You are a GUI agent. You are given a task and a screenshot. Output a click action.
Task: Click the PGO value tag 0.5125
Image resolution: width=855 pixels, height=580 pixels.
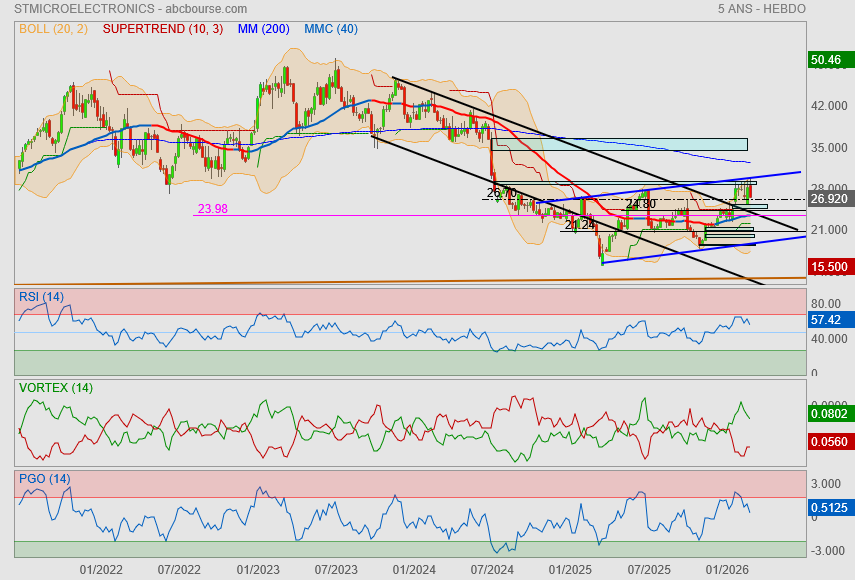pos(828,507)
